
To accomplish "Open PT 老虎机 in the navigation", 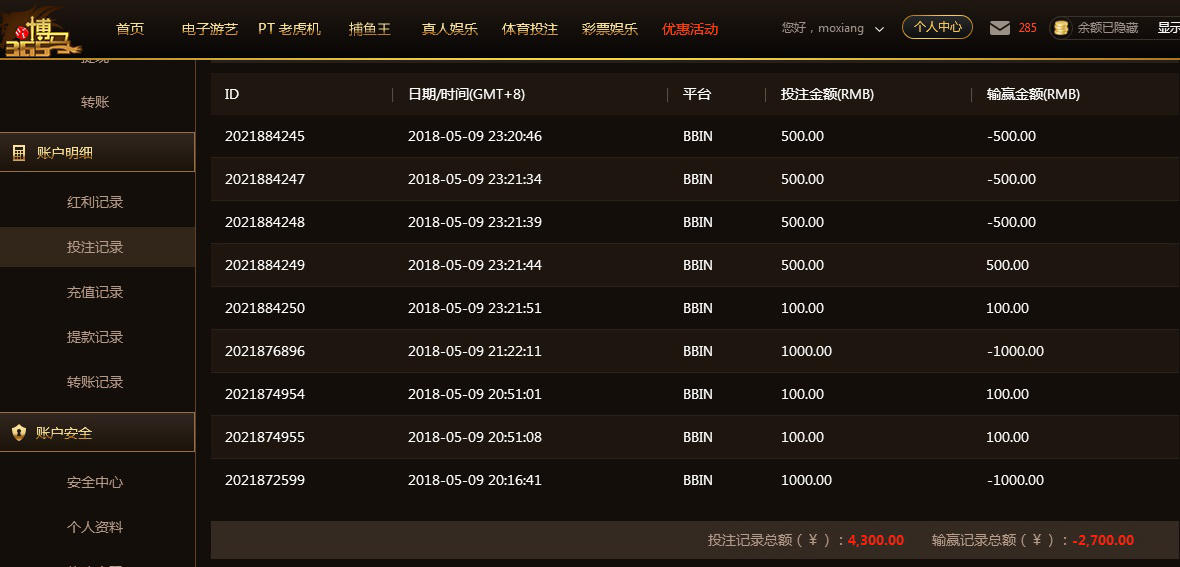I will pos(290,29).
